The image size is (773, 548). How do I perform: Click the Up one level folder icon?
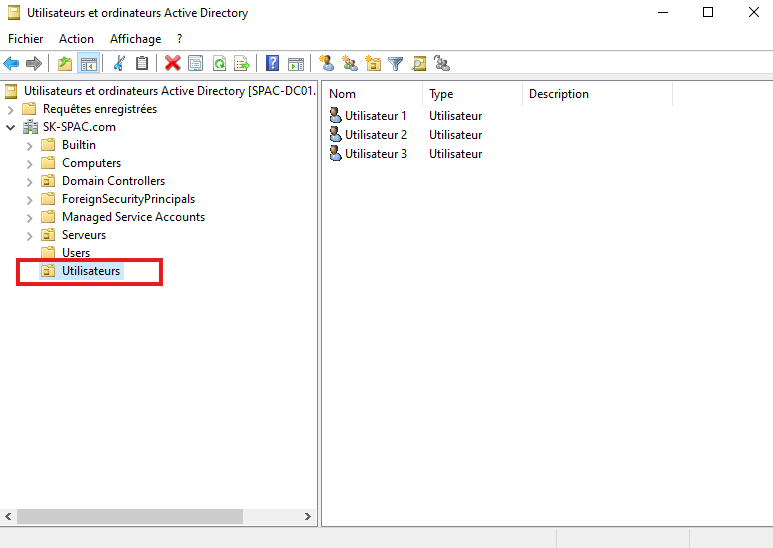click(65, 63)
